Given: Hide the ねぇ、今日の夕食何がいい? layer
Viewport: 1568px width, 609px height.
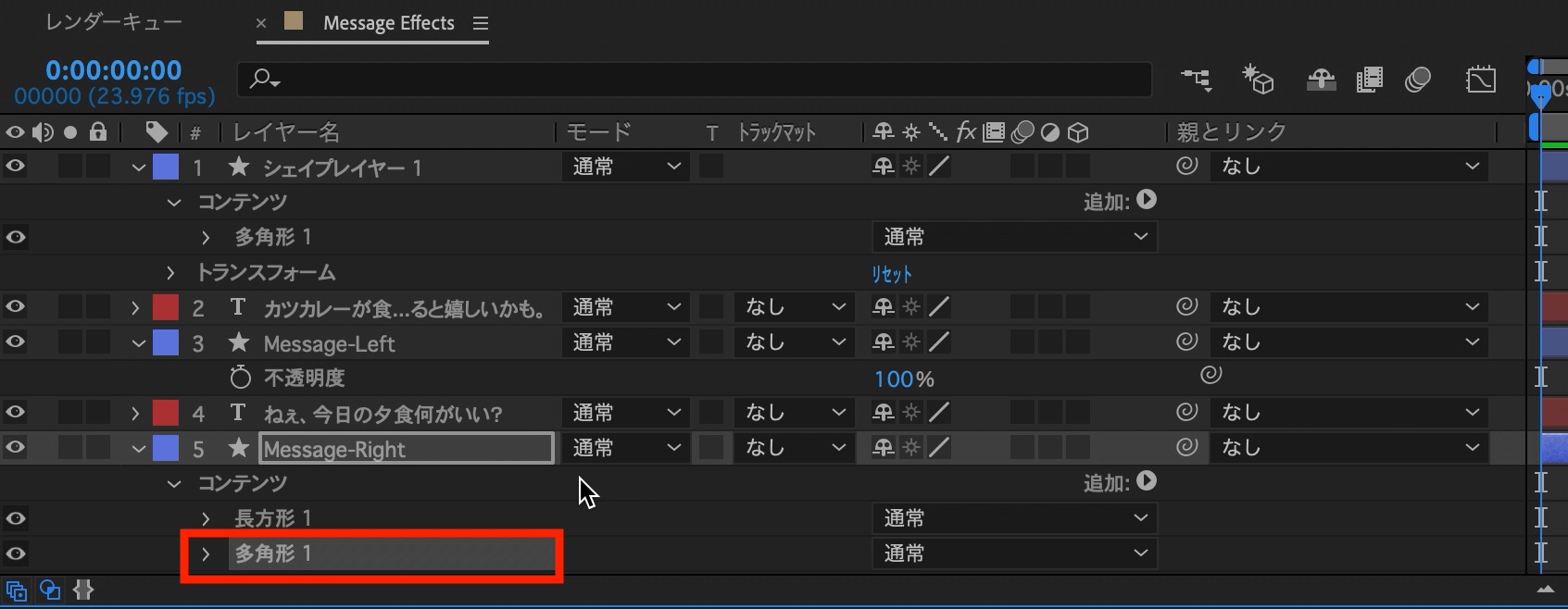Looking at the screenshot, I should (16, 413).
